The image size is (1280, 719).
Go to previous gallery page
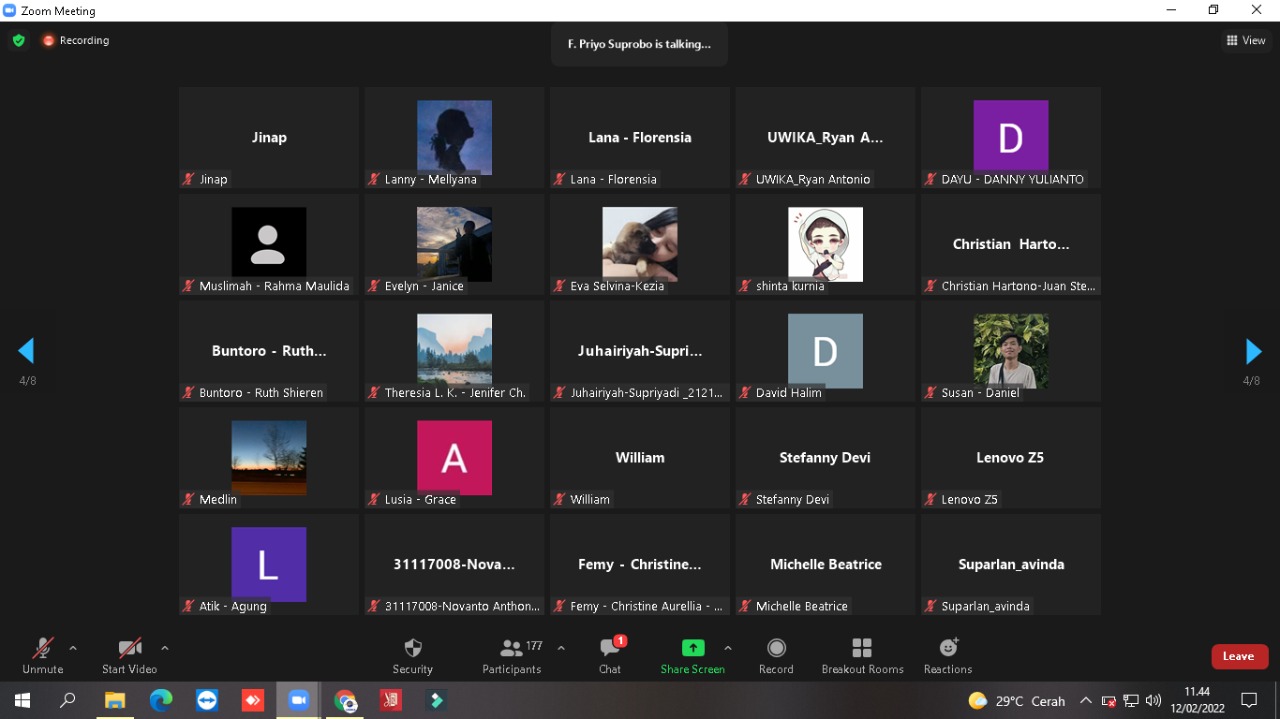(26, 351)
